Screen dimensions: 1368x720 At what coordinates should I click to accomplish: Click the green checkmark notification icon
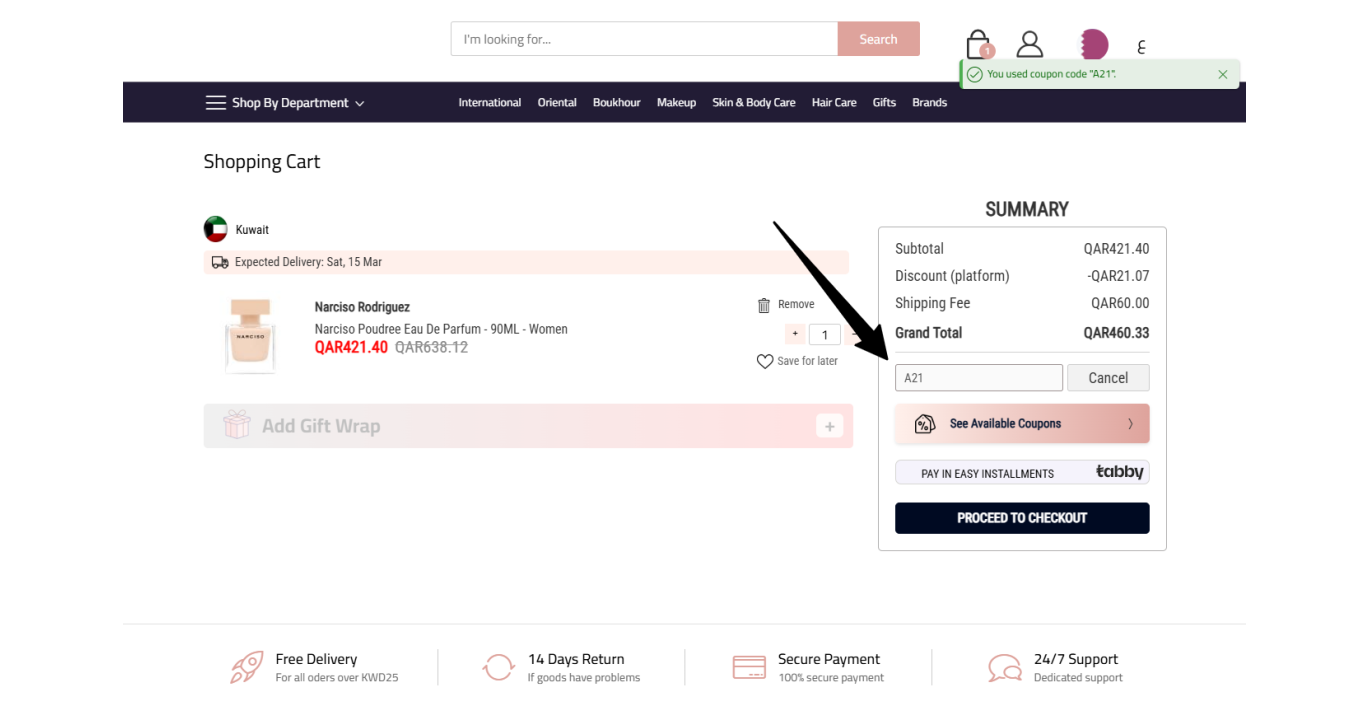(x=975, y=74)
